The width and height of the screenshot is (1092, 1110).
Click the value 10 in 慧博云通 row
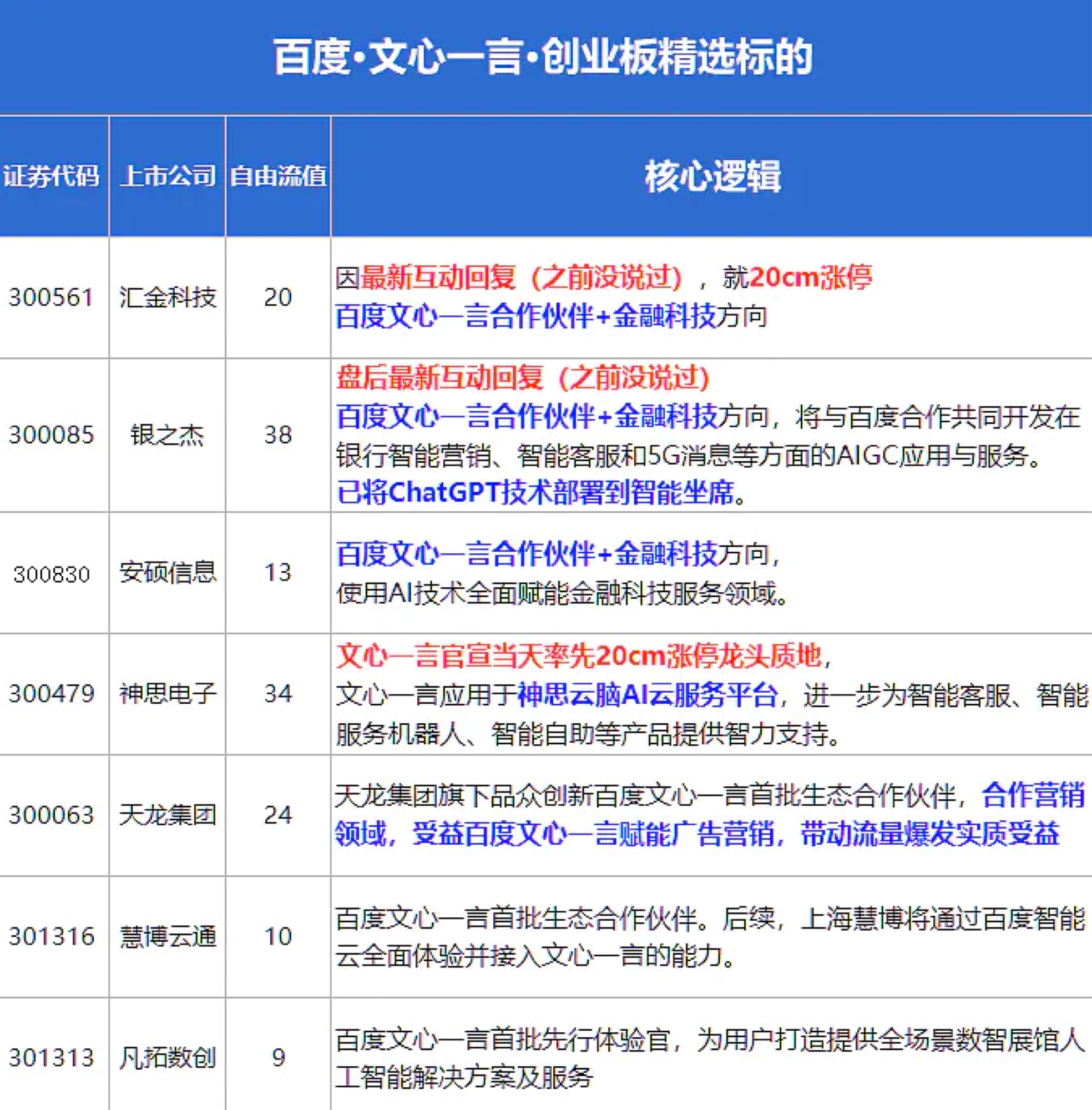pos(278,937)
